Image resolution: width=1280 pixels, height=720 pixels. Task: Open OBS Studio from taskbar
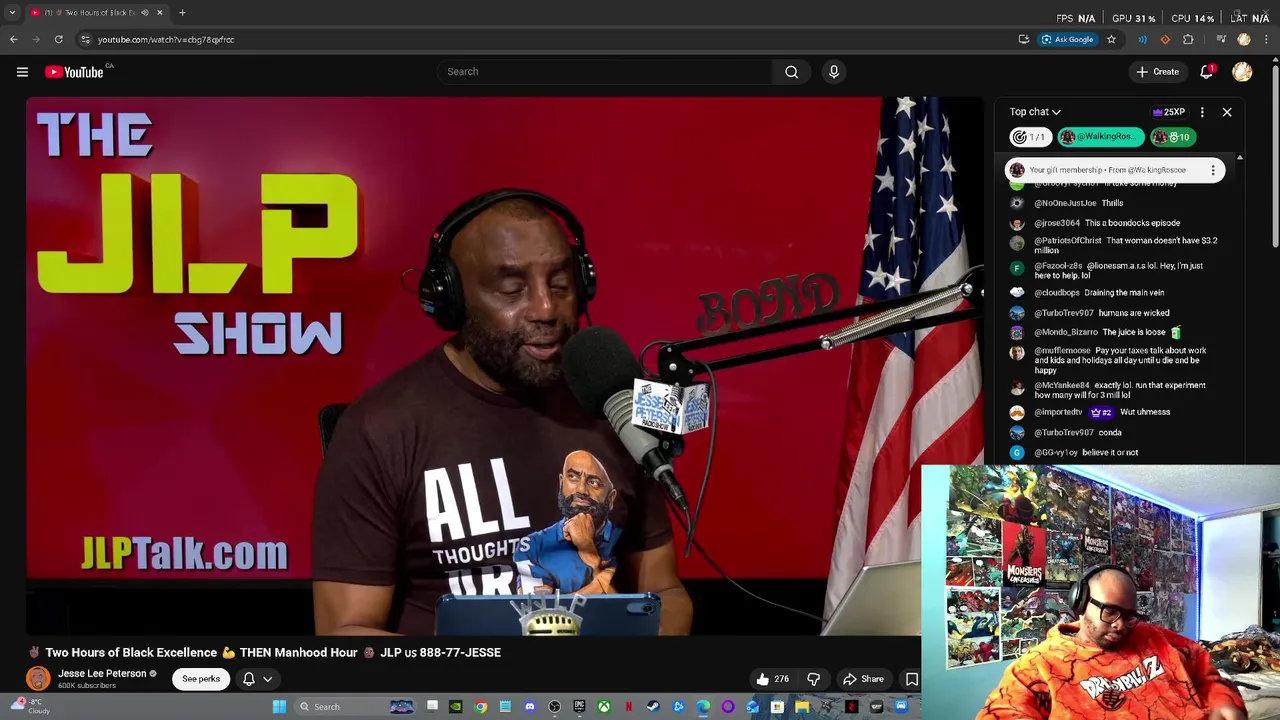pyautogui.click(x=554, y=707)
